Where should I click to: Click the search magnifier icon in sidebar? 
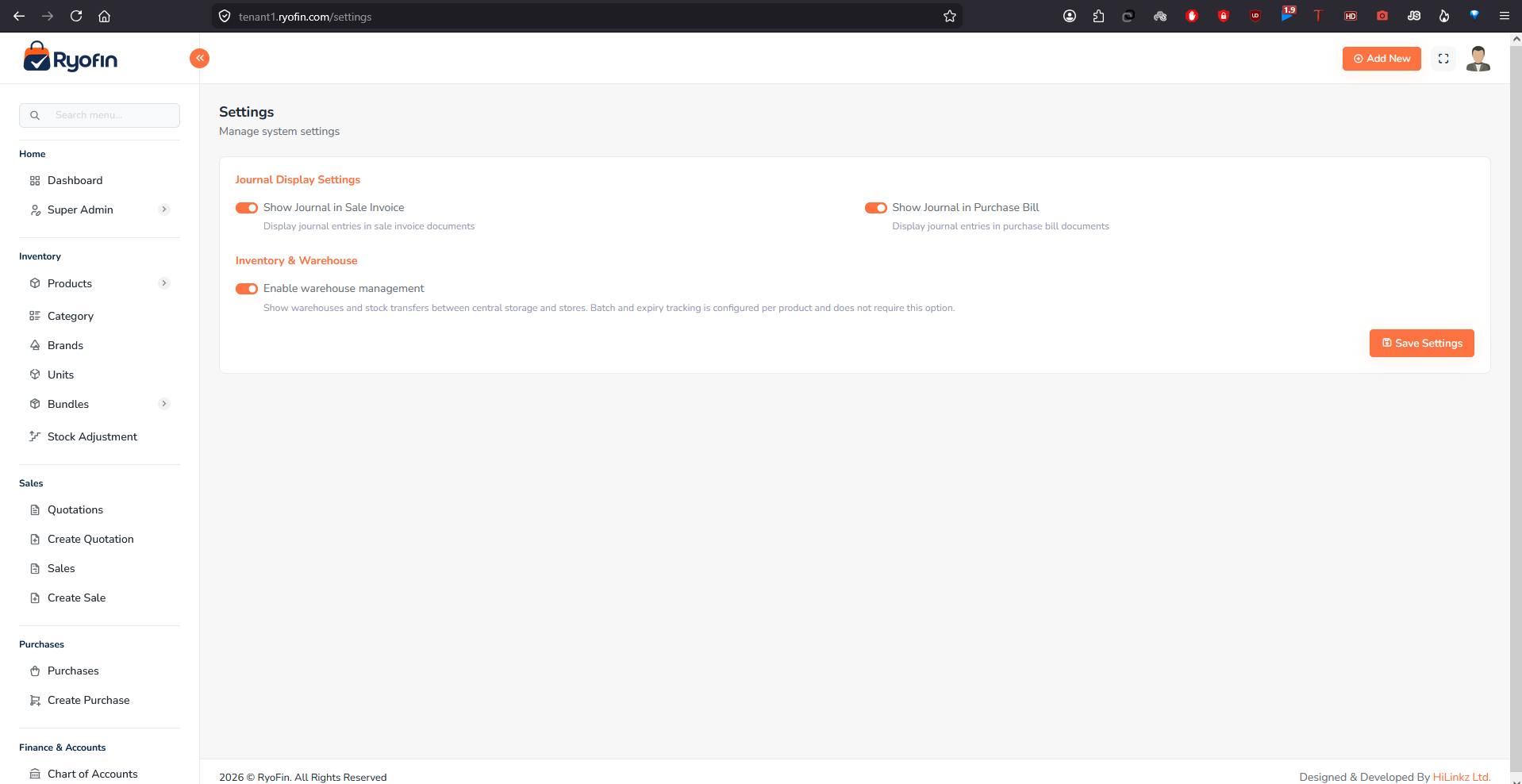coord(35,115)
